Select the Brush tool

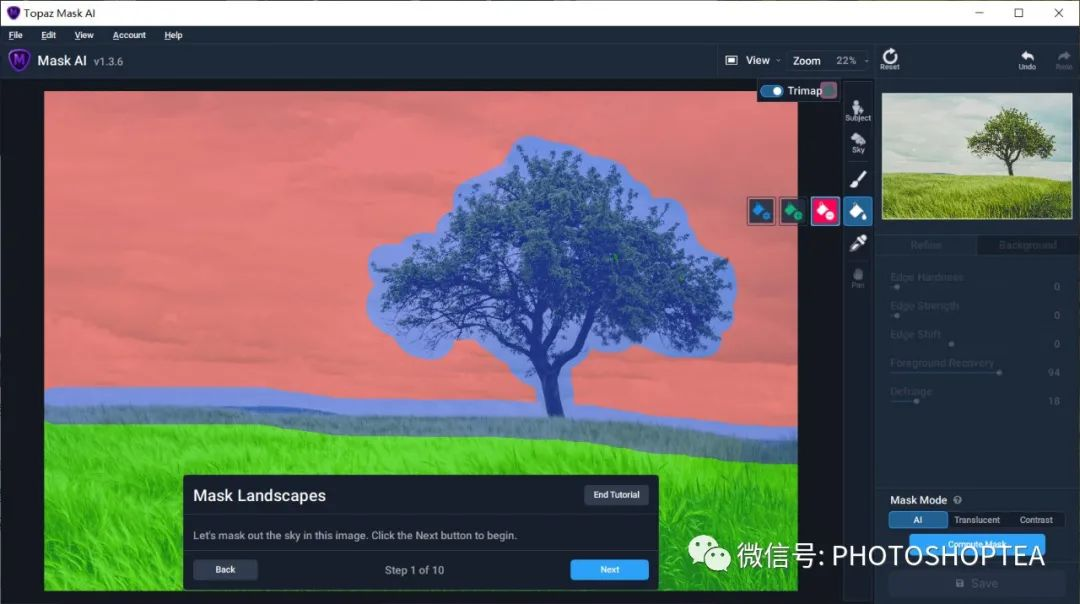coord(858,179)
